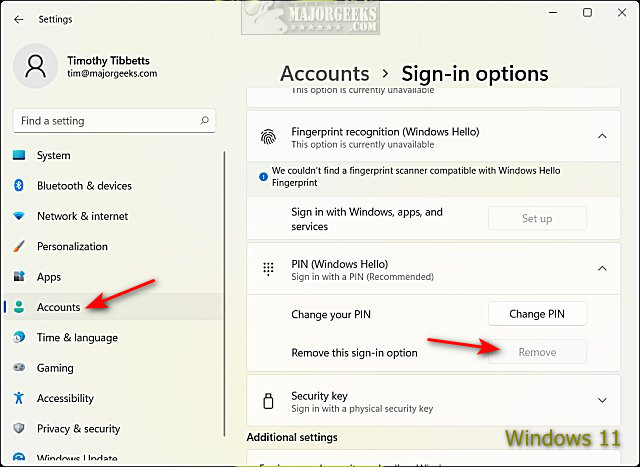The image size is (640, 467).
Task: Click the Bluetooth icon in sidebar
Action: tap(19, 185)
